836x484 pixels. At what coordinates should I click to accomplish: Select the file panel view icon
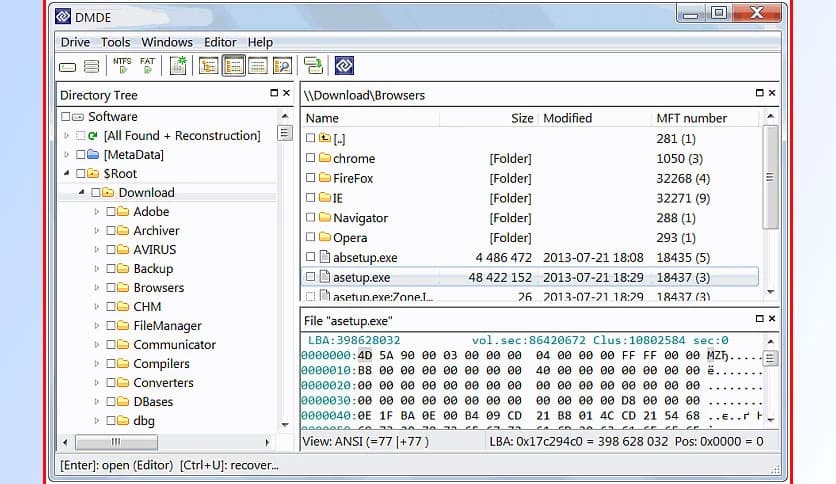click(x=233, y=66)
